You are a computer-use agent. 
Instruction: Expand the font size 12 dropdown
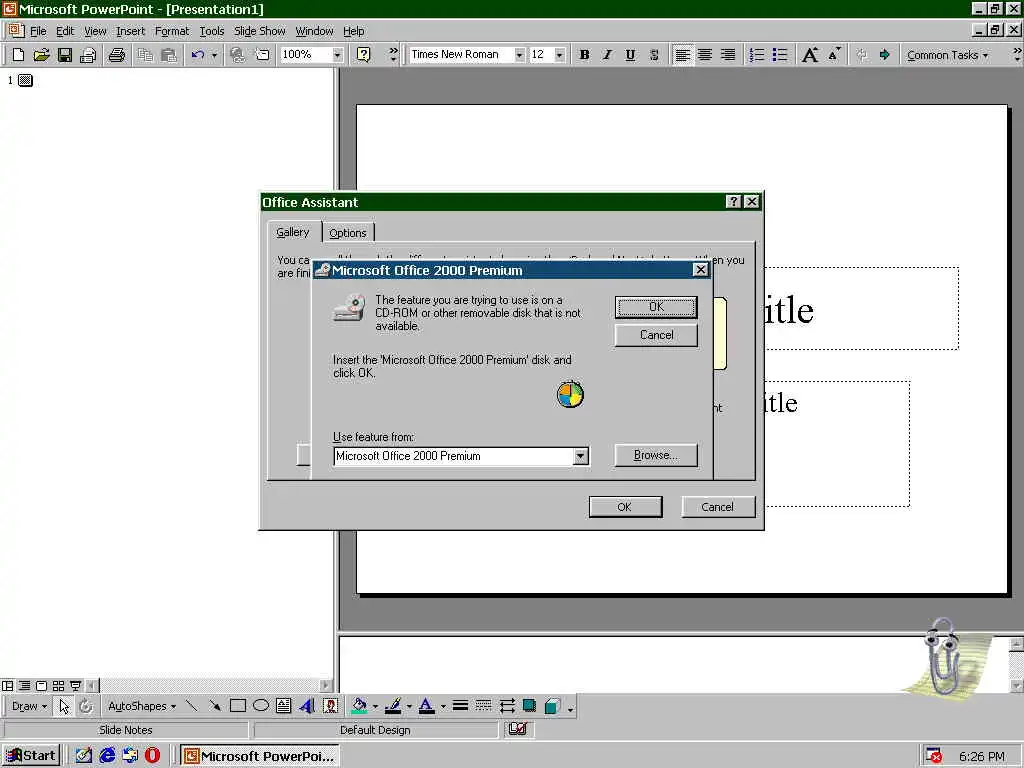click(560, 55)
